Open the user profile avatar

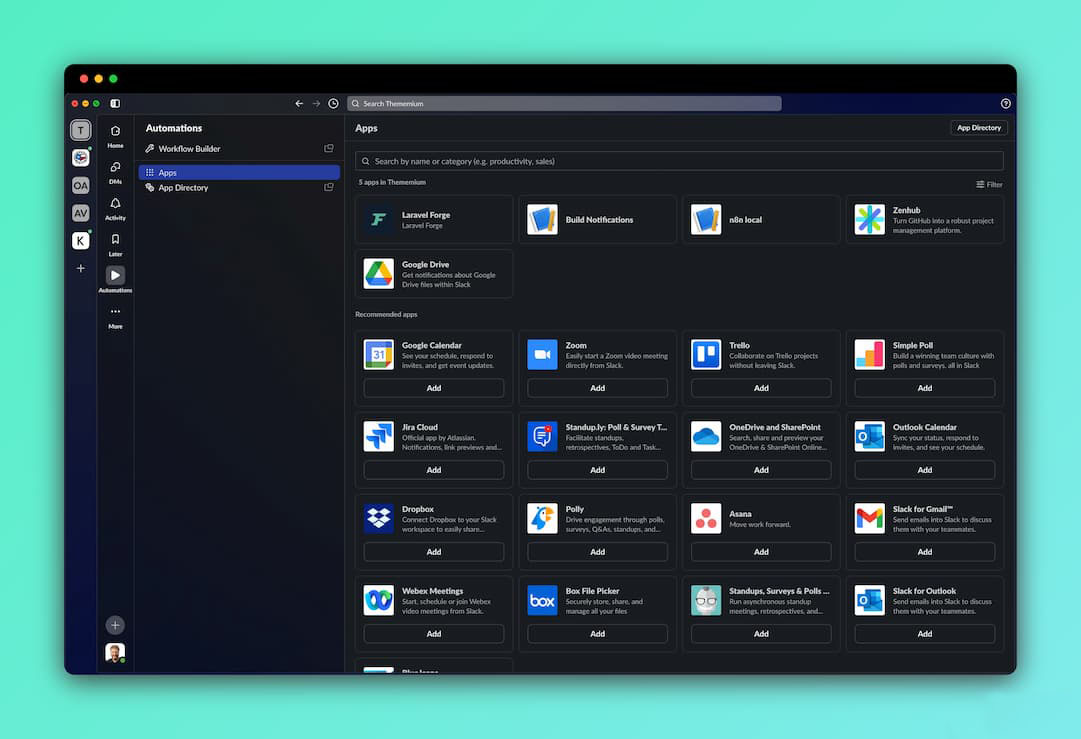point(115,652)
